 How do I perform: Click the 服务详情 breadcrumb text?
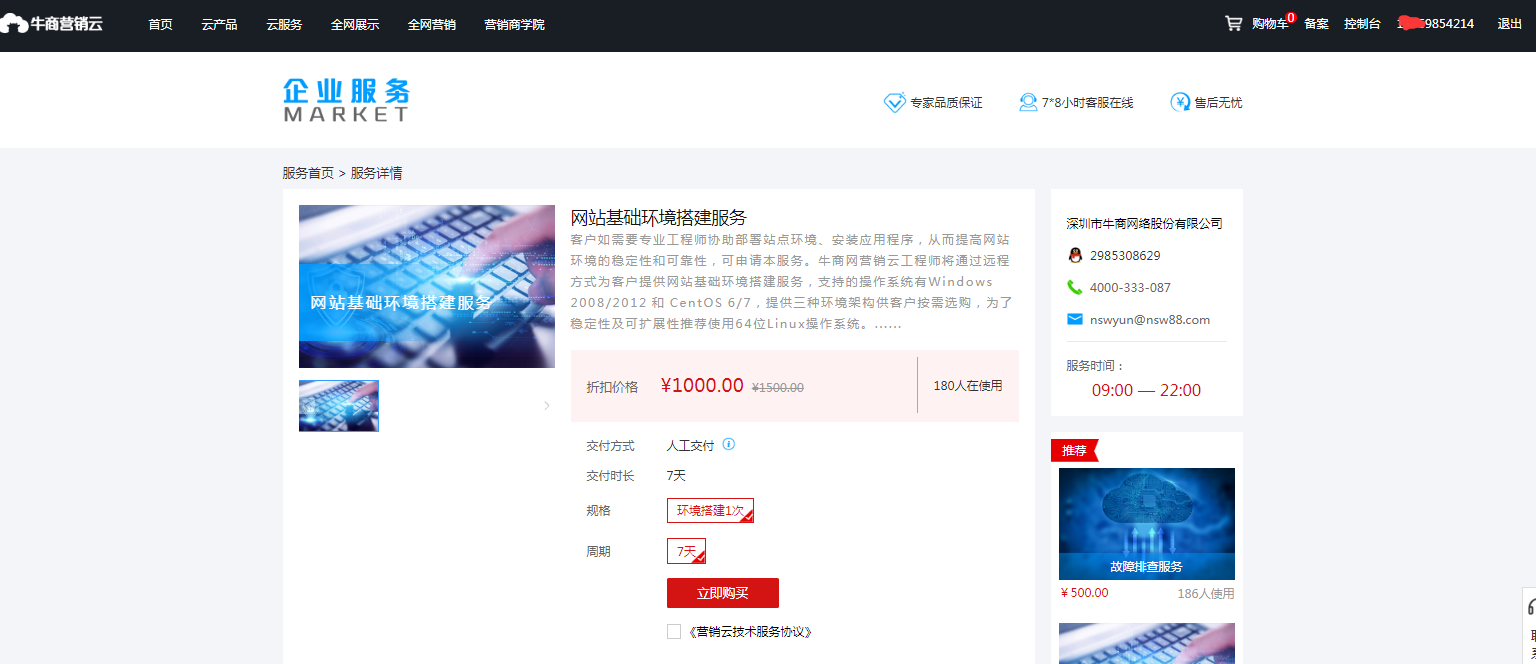coord(376,173)
